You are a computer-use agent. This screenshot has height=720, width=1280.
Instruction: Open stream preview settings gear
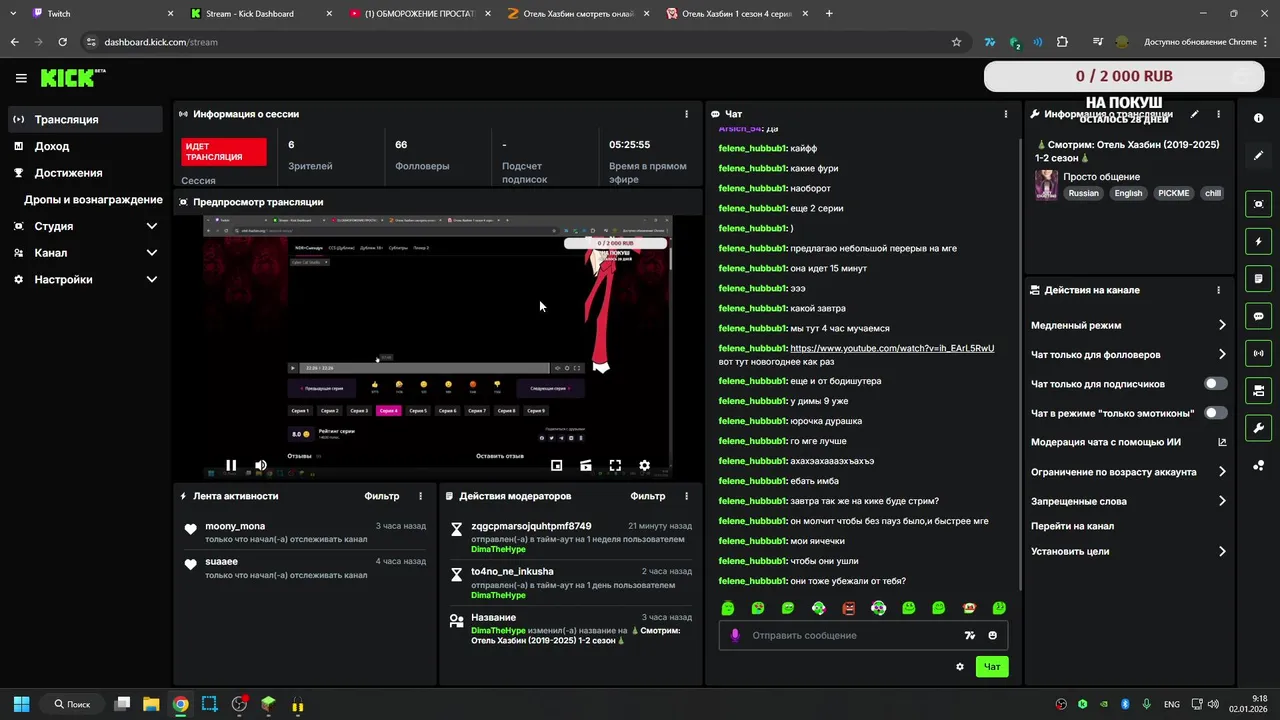click(644, 465)
